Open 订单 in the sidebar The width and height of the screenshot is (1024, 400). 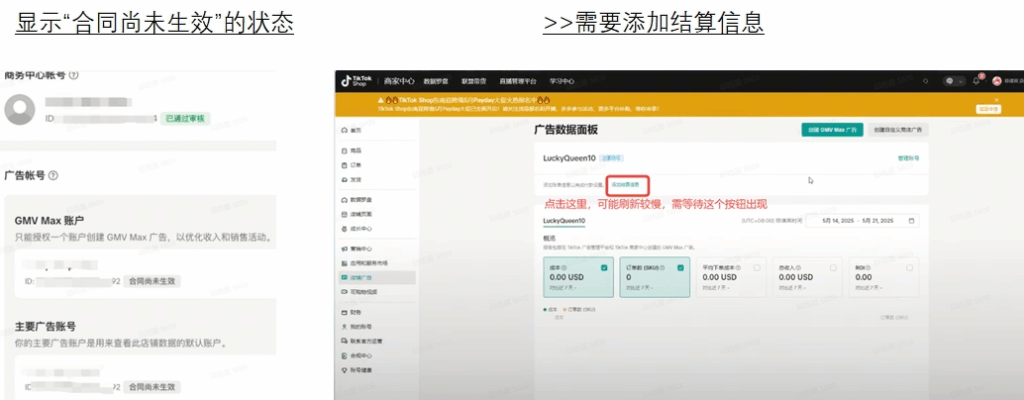351,165
